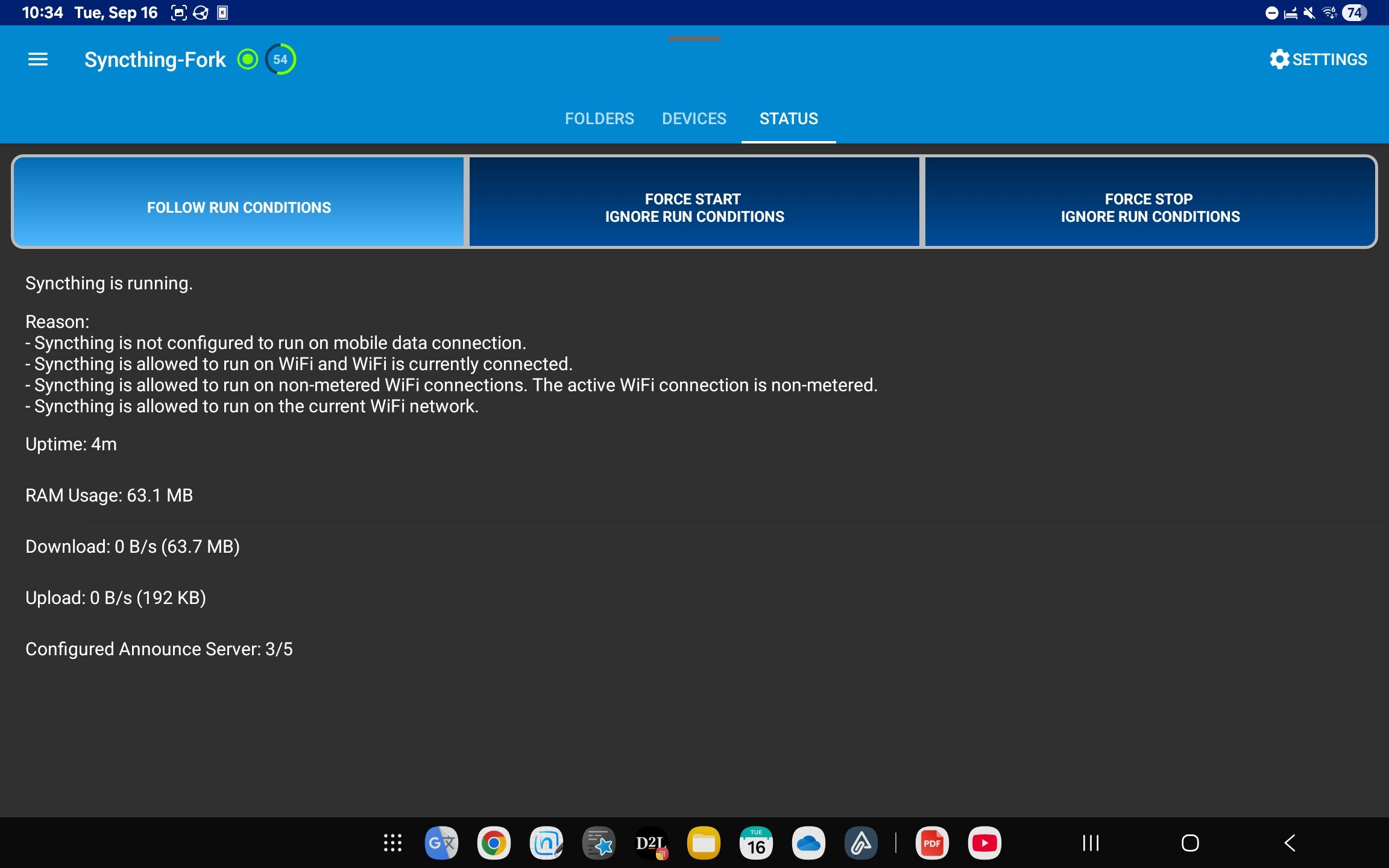
Task: Launch Chrome from the taskbar
Action: (x=494, y=843)
